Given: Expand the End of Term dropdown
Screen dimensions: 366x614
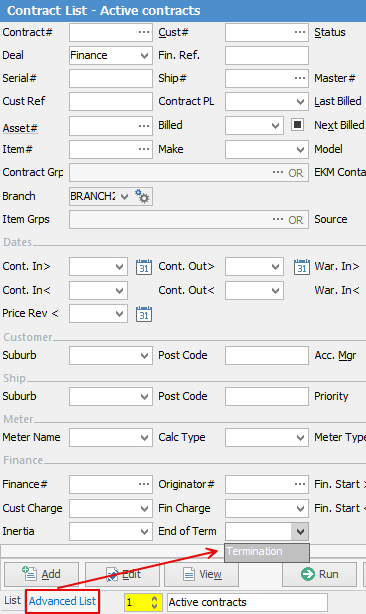Looking at the screenshot, I should pyautogui.click(x=300, y=531).
